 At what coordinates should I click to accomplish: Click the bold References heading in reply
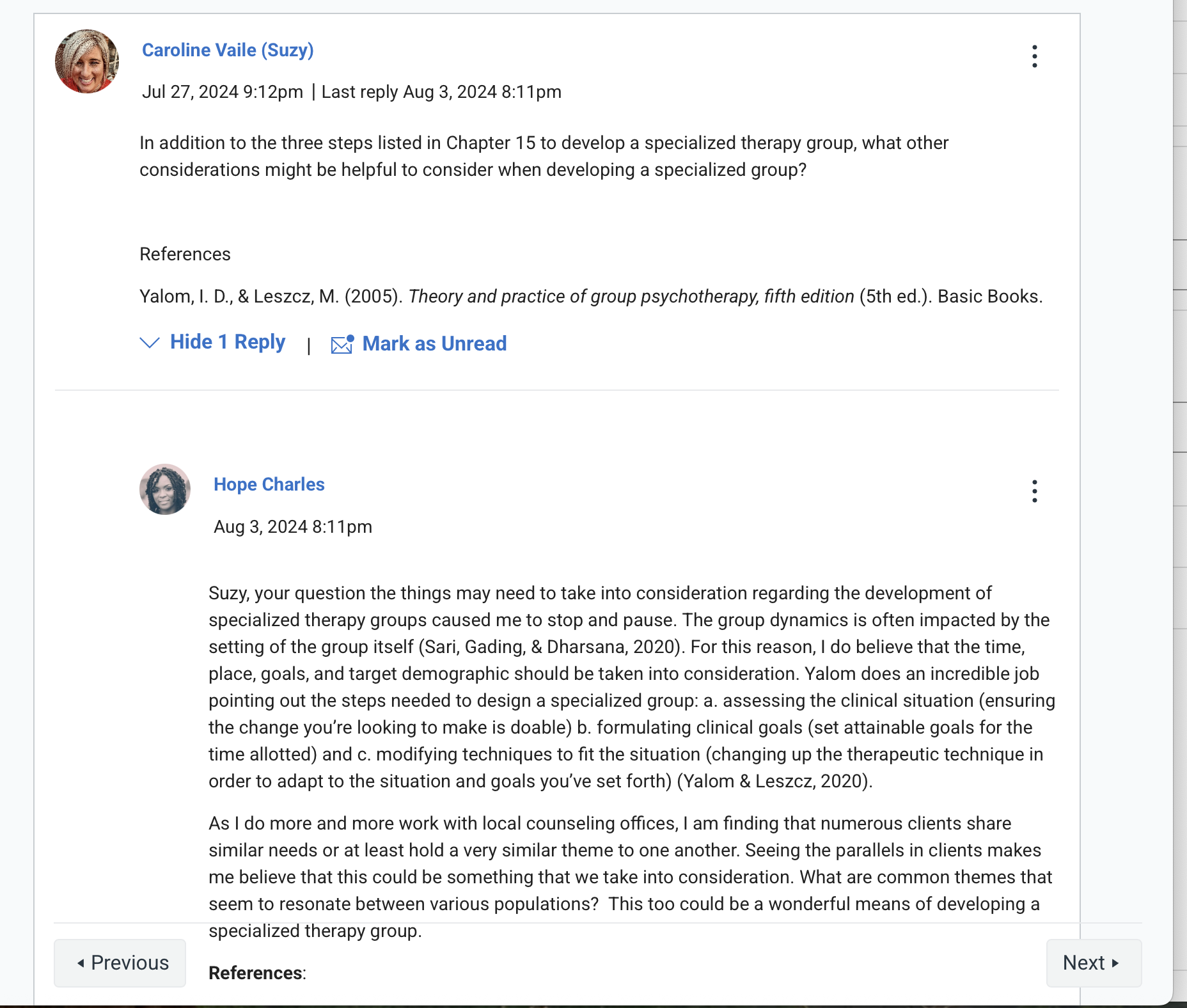click(256, 973)
